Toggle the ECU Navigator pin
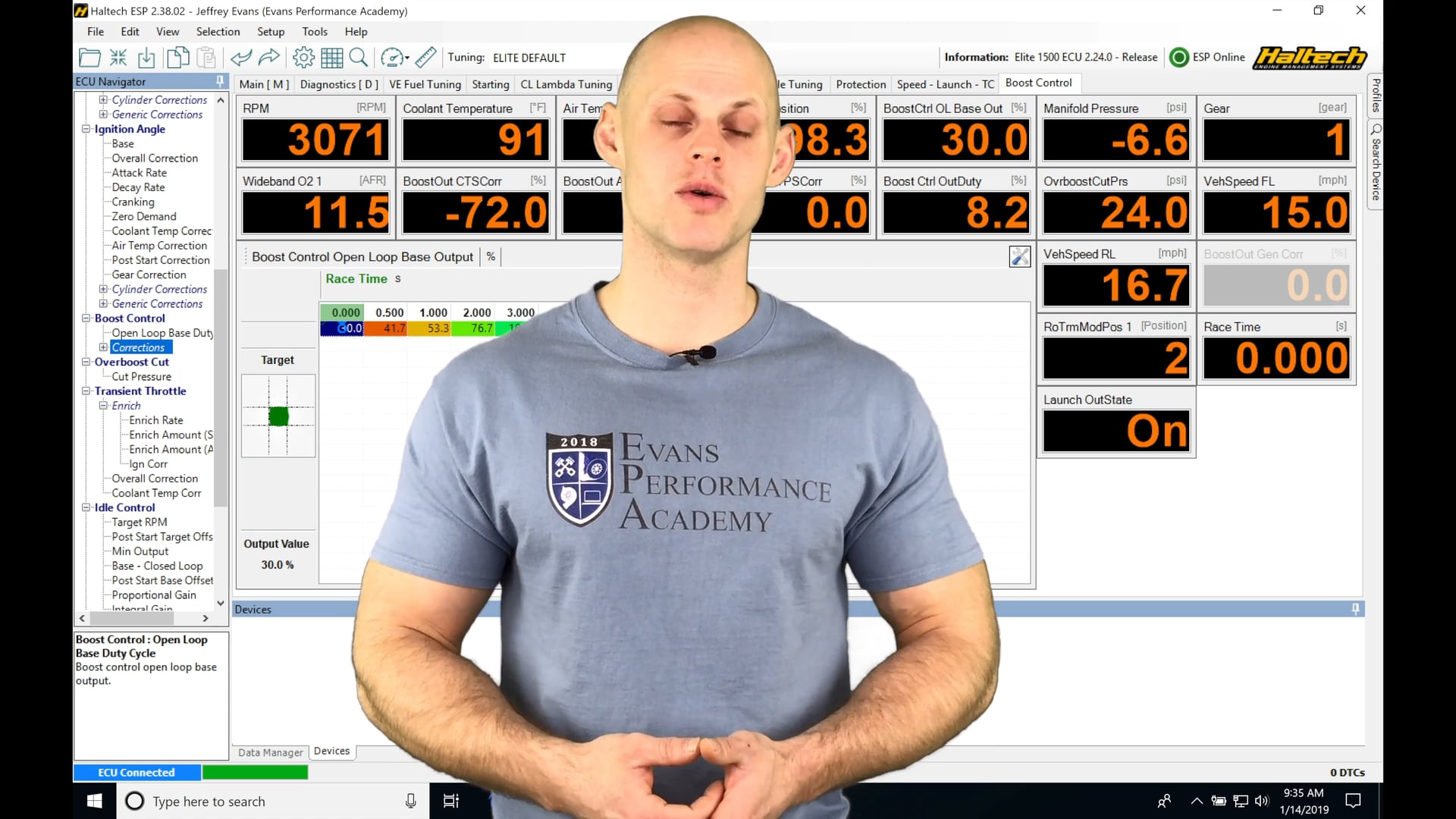 [220, 81]
